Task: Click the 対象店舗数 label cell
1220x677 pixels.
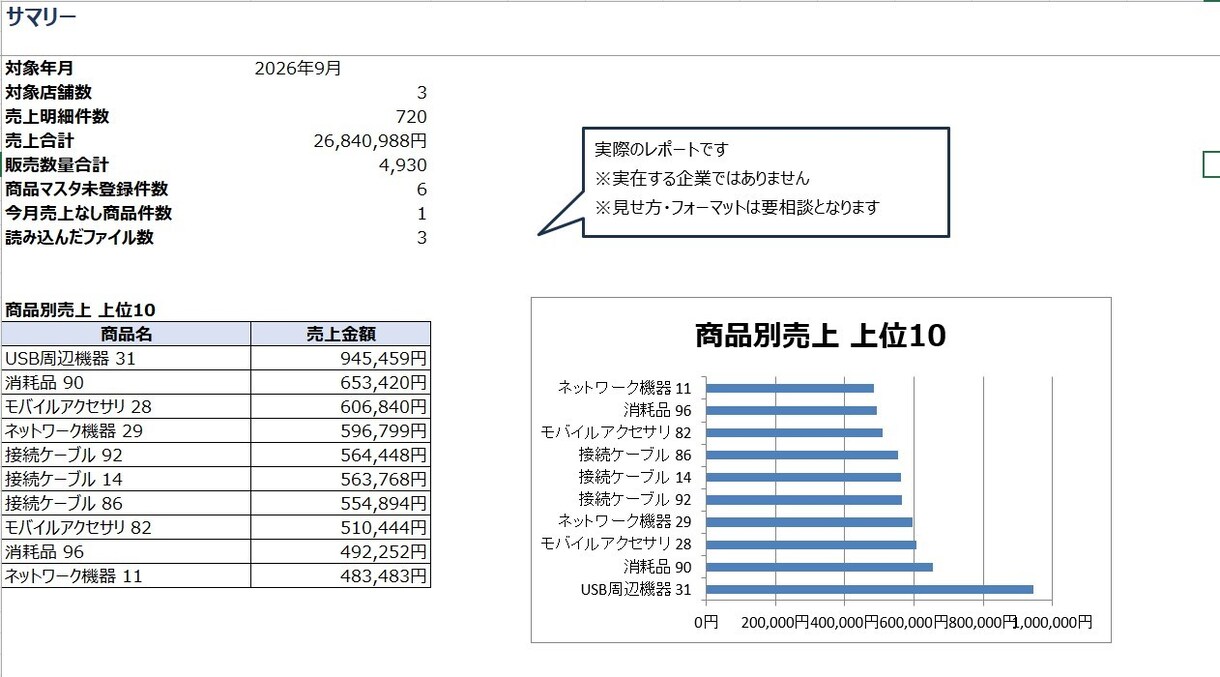Action: pos(48,92)
